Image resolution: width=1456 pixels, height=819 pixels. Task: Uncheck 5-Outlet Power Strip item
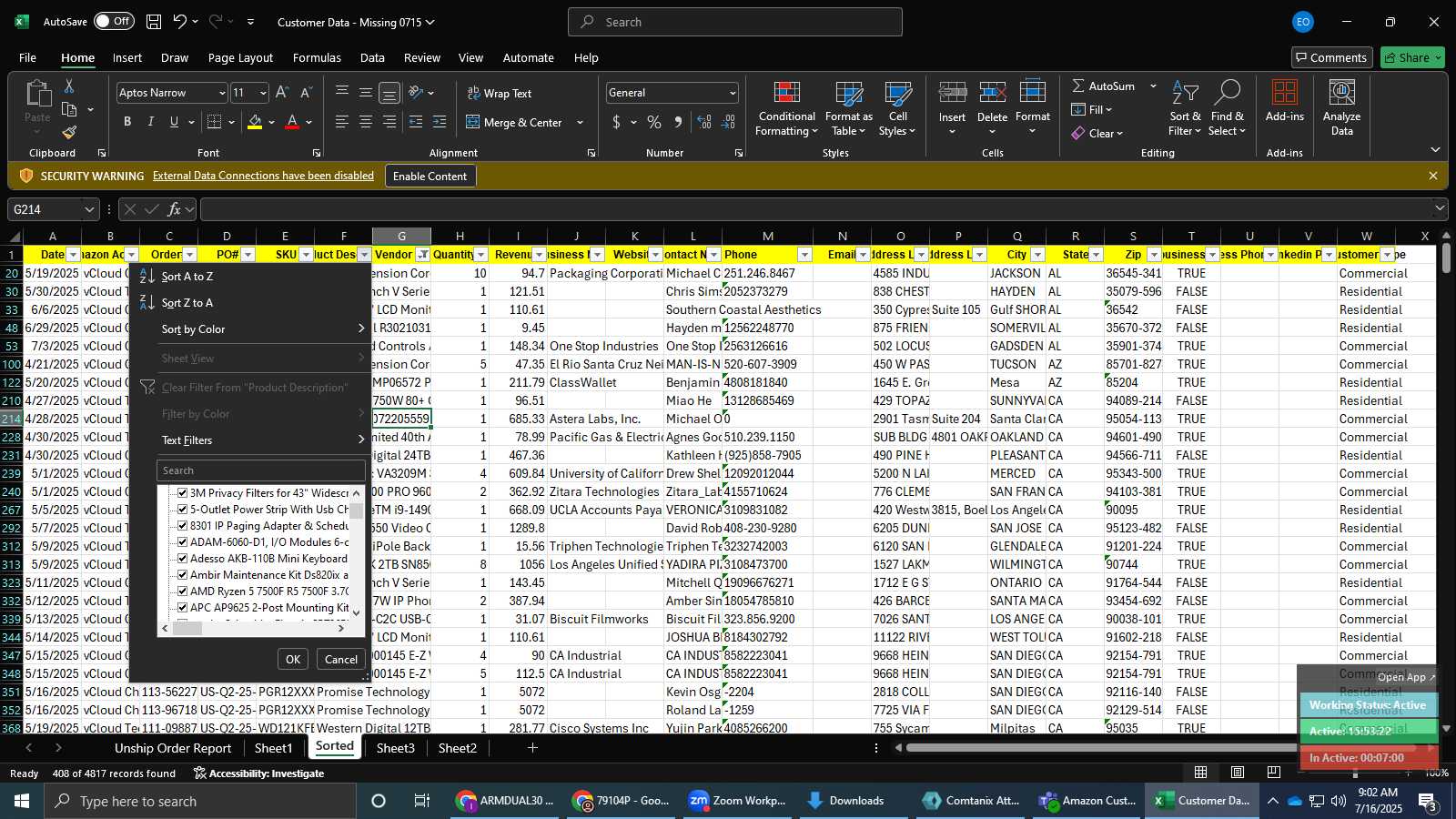click(x=182, y=510)
